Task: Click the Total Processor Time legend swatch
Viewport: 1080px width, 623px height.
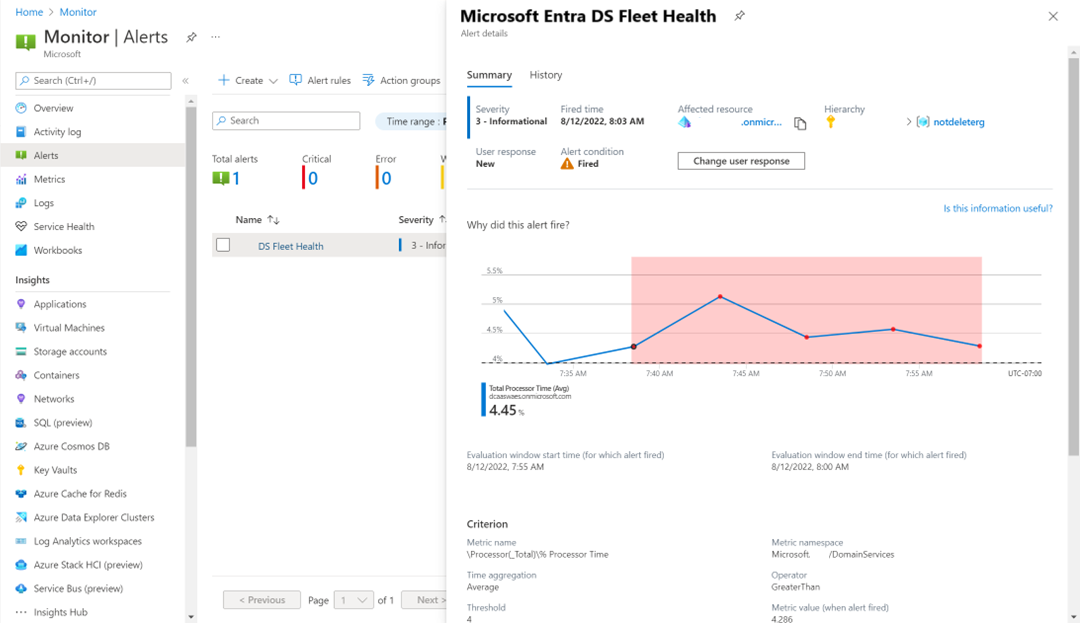Action: coord(483,400)
